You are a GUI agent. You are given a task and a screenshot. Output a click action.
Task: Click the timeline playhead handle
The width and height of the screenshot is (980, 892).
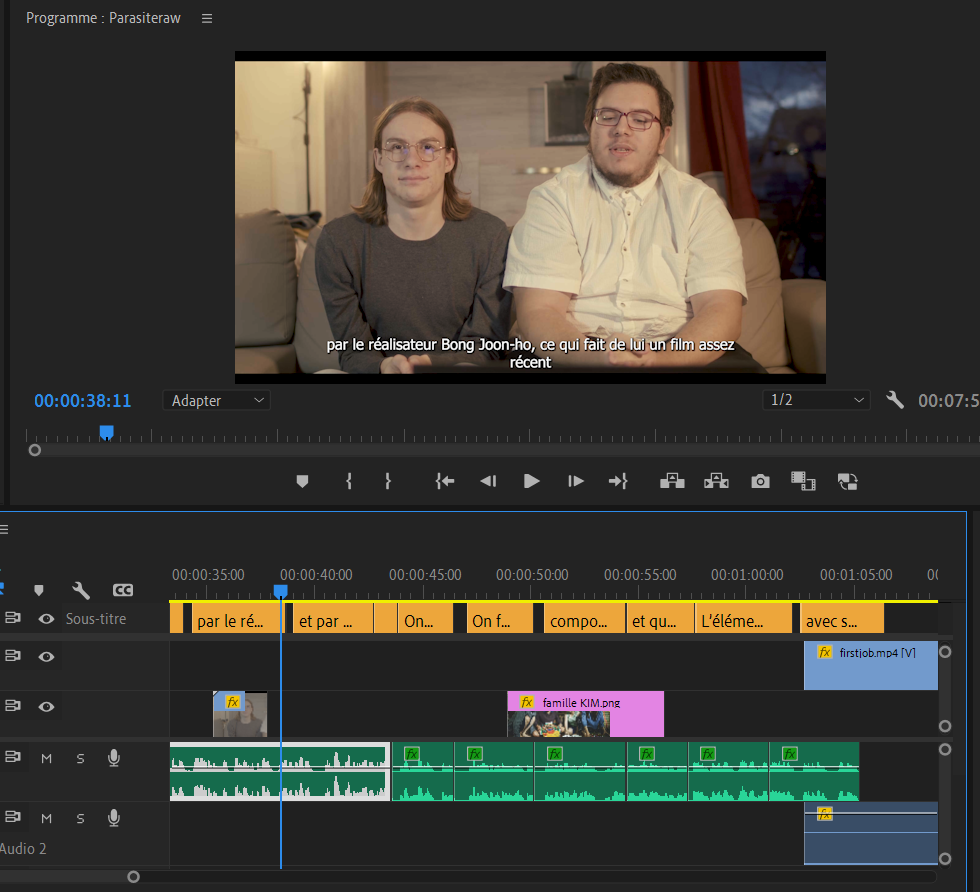point(281,591)
